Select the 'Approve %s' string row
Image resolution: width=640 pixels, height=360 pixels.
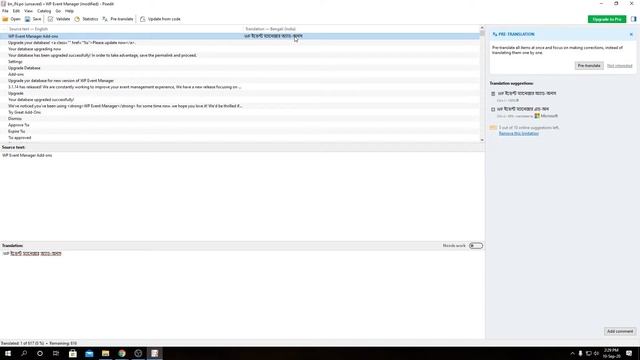coord(240,125)
